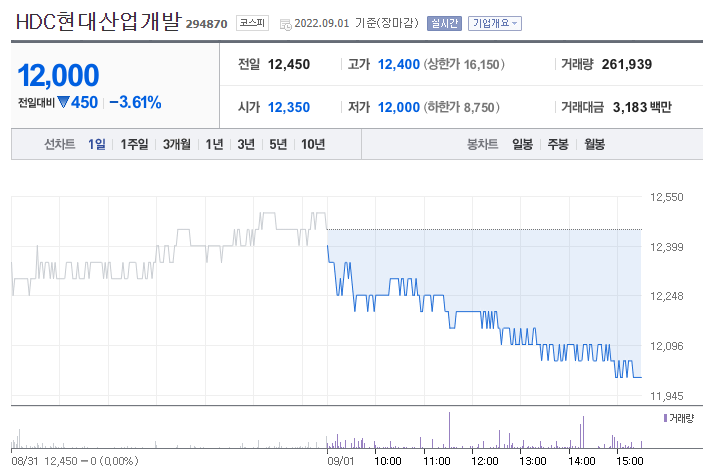Click the 코스피 market badge
The image size is (703, 475).
click(252, 23)
